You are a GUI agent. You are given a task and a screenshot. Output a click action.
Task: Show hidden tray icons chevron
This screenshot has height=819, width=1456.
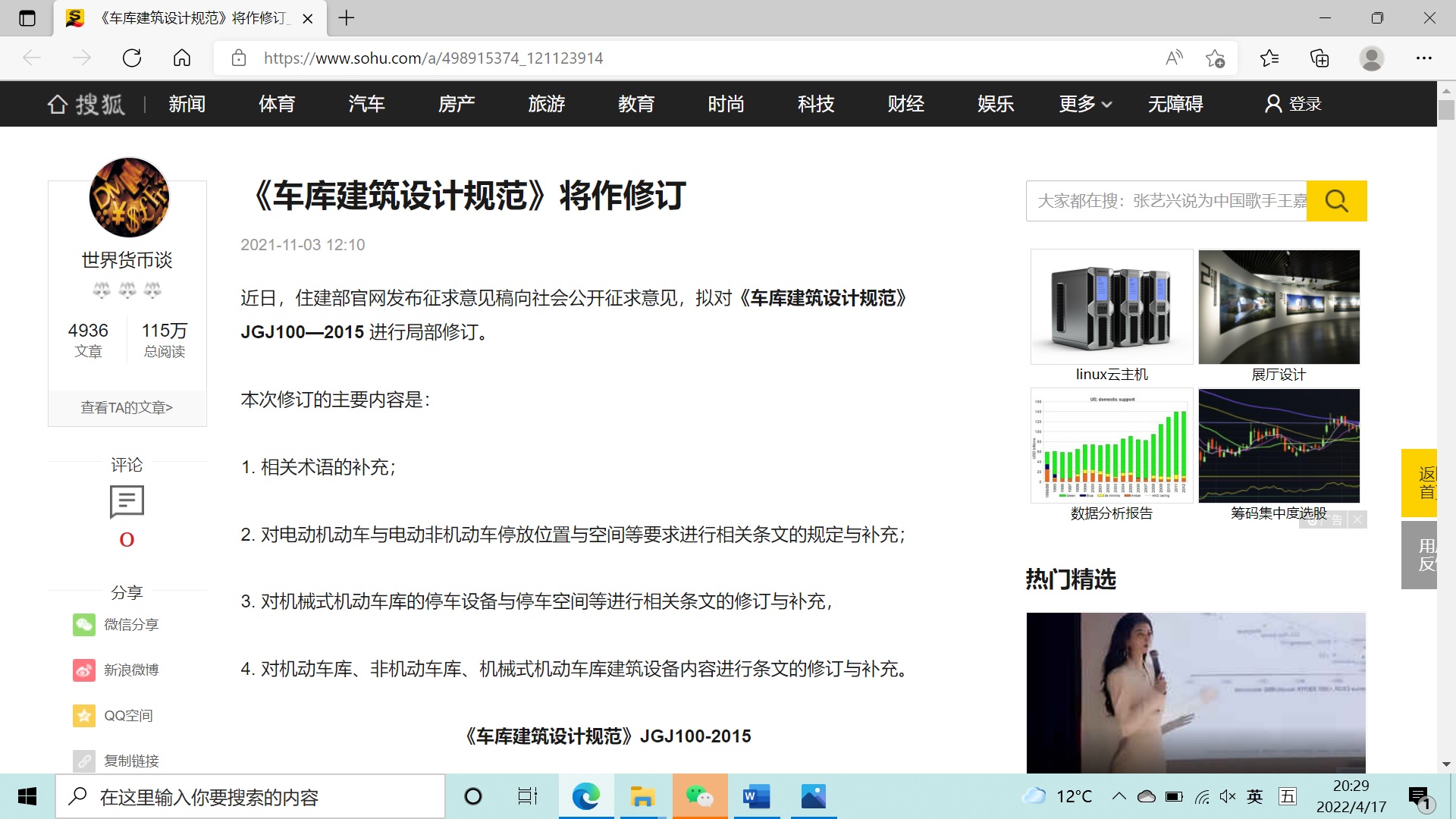coord(1119,796)
